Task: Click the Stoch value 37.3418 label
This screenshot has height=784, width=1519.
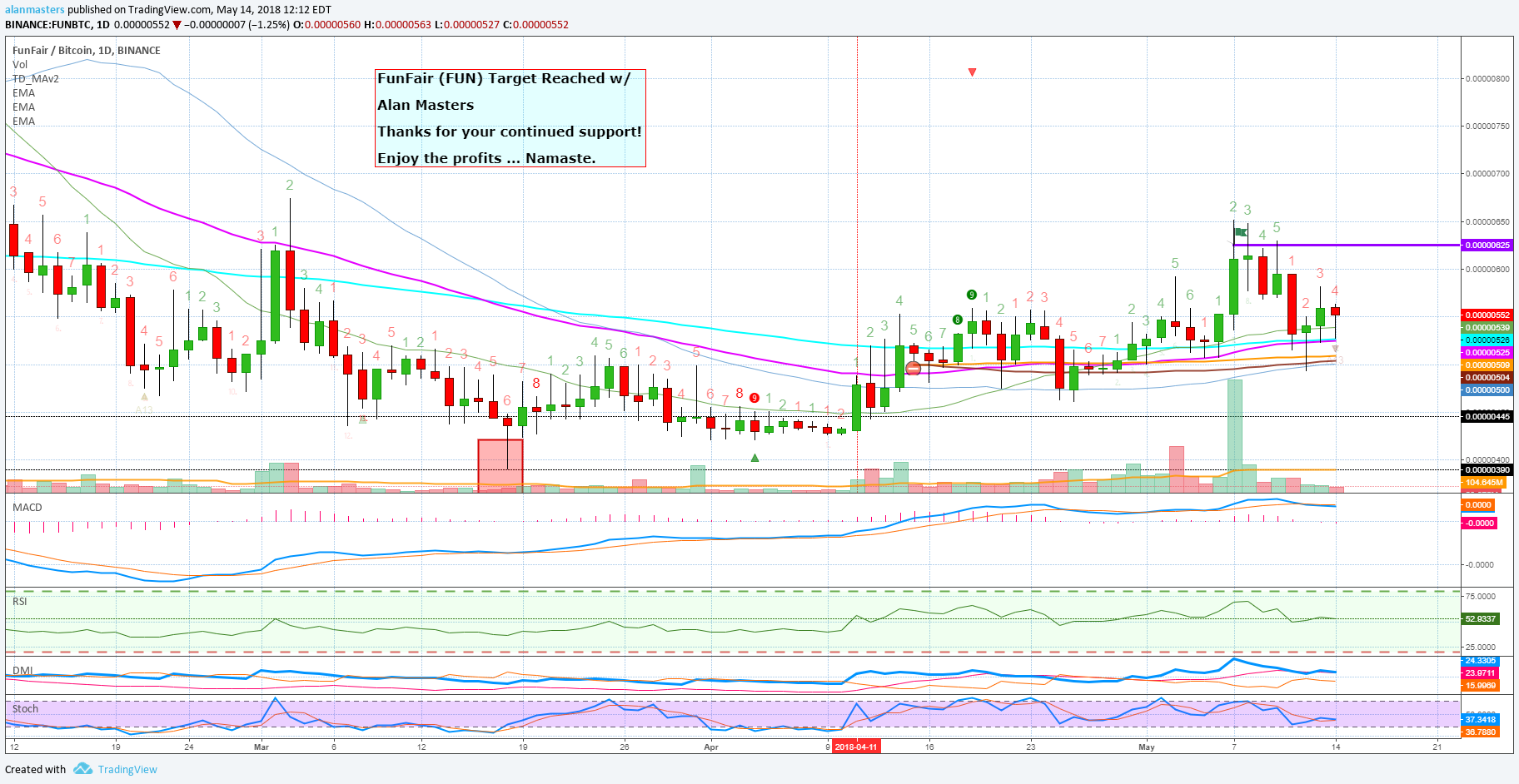Action: [x=1481, y=720]
